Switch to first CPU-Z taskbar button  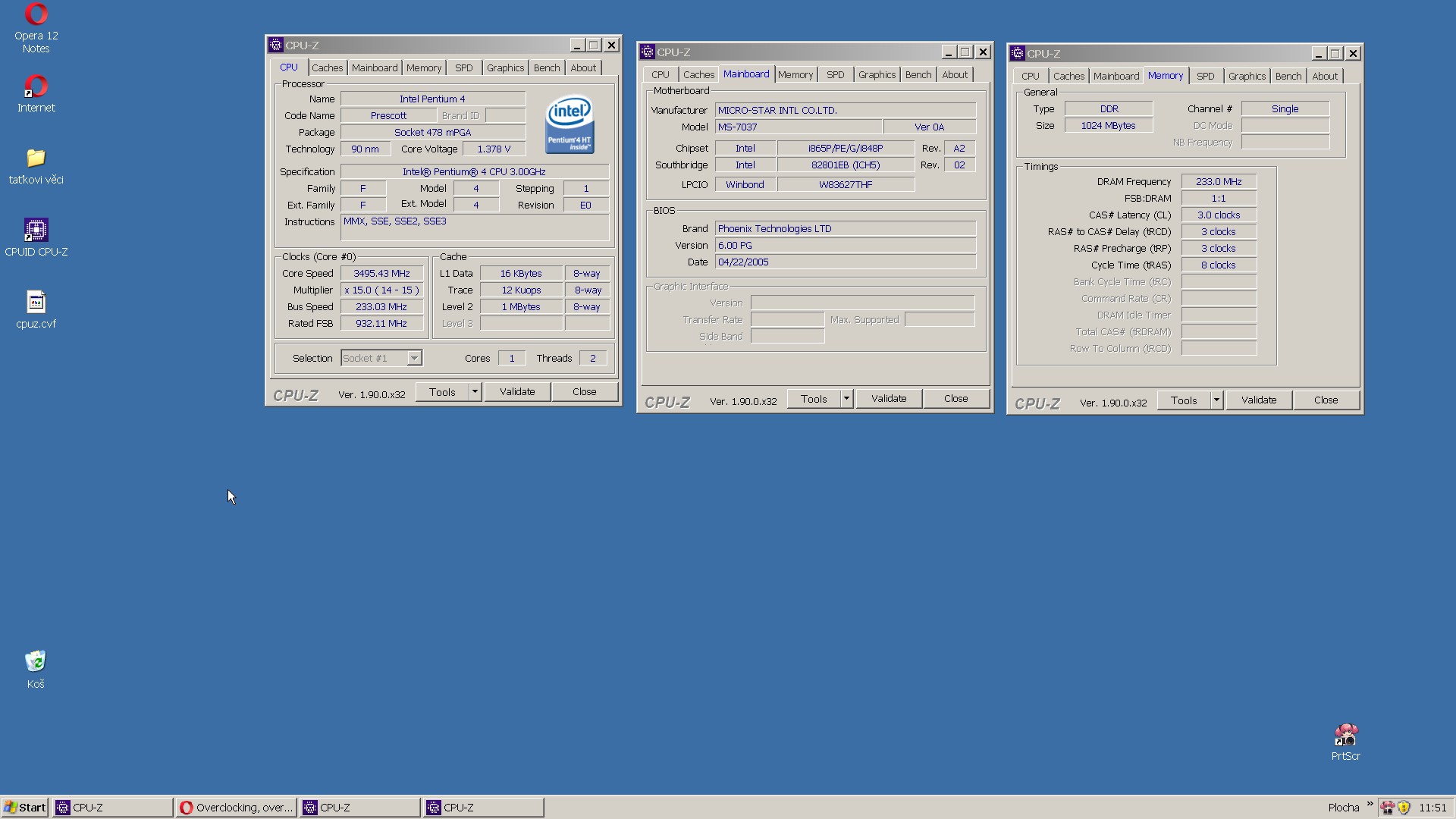click(113, 808)
